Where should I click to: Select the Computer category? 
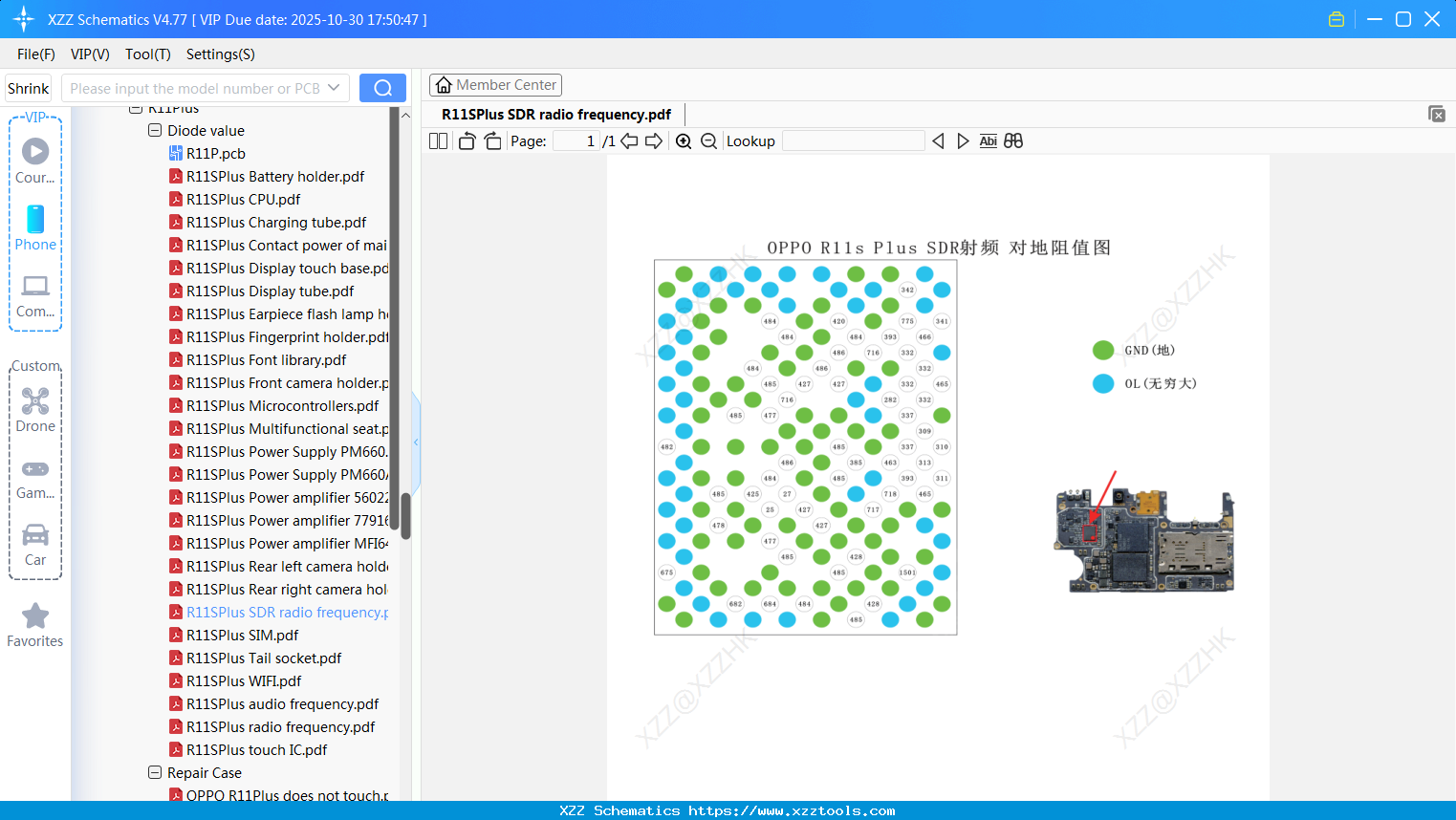[35, 296]
